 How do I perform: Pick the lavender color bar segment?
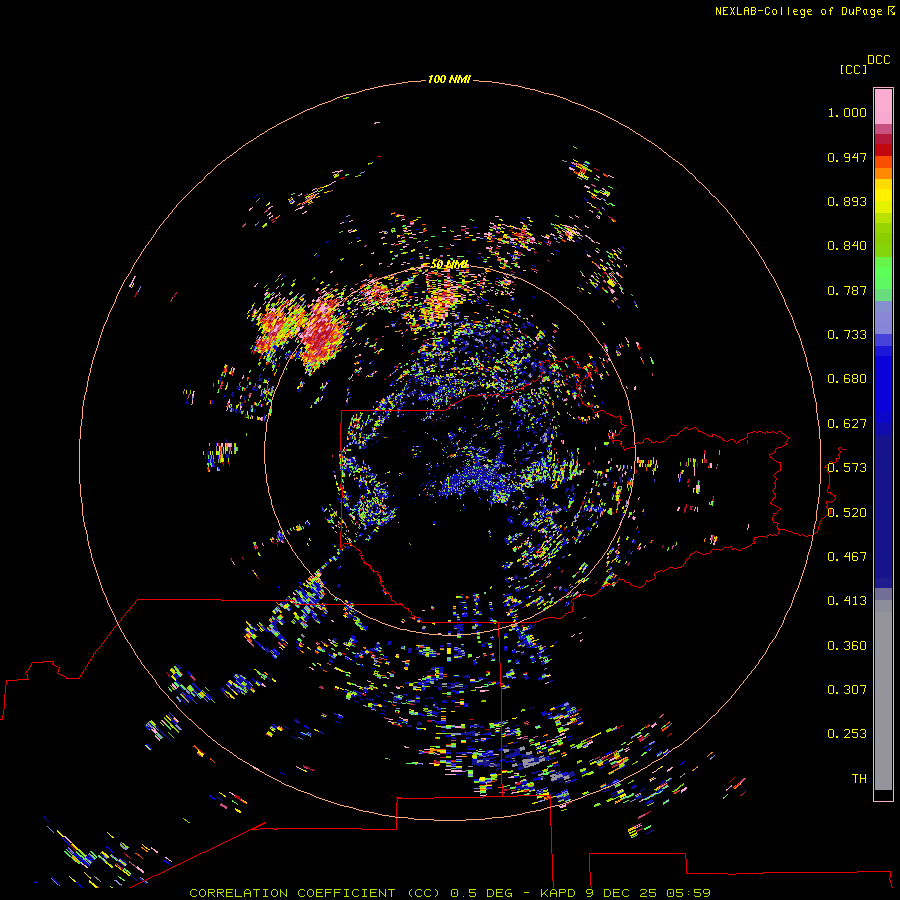883,317
